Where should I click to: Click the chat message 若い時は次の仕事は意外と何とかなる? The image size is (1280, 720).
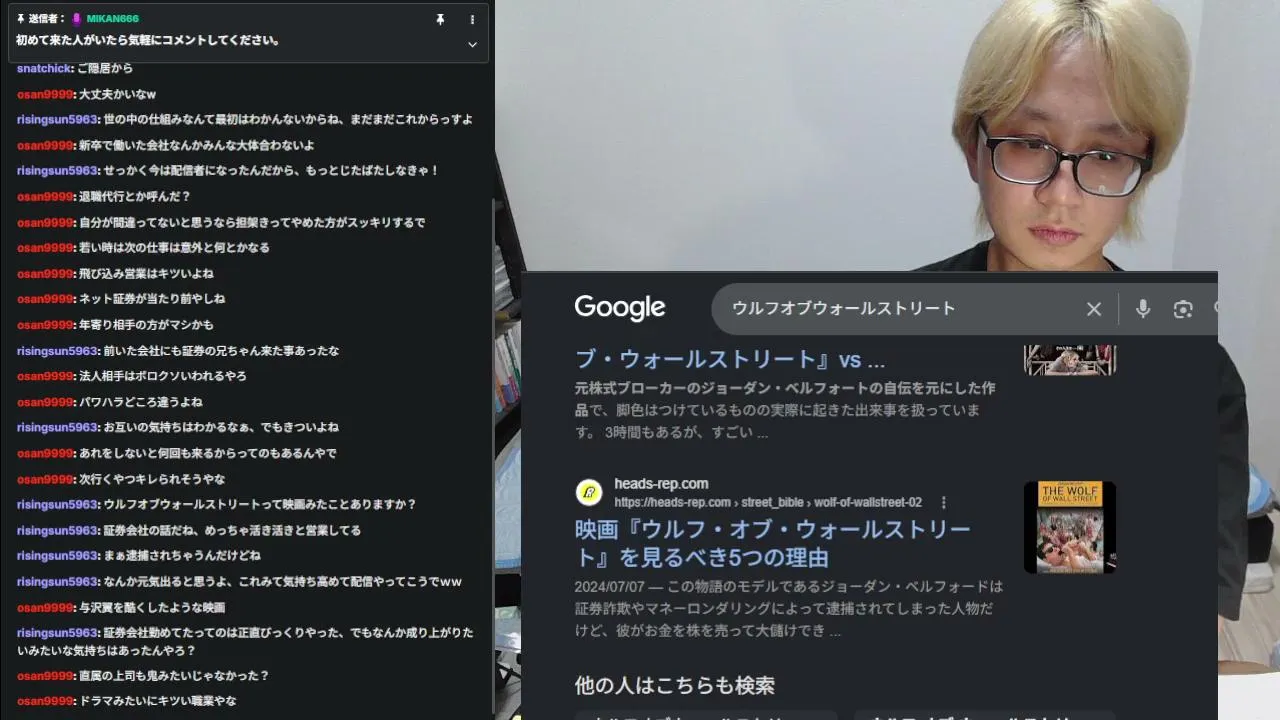tap(174, 248)
